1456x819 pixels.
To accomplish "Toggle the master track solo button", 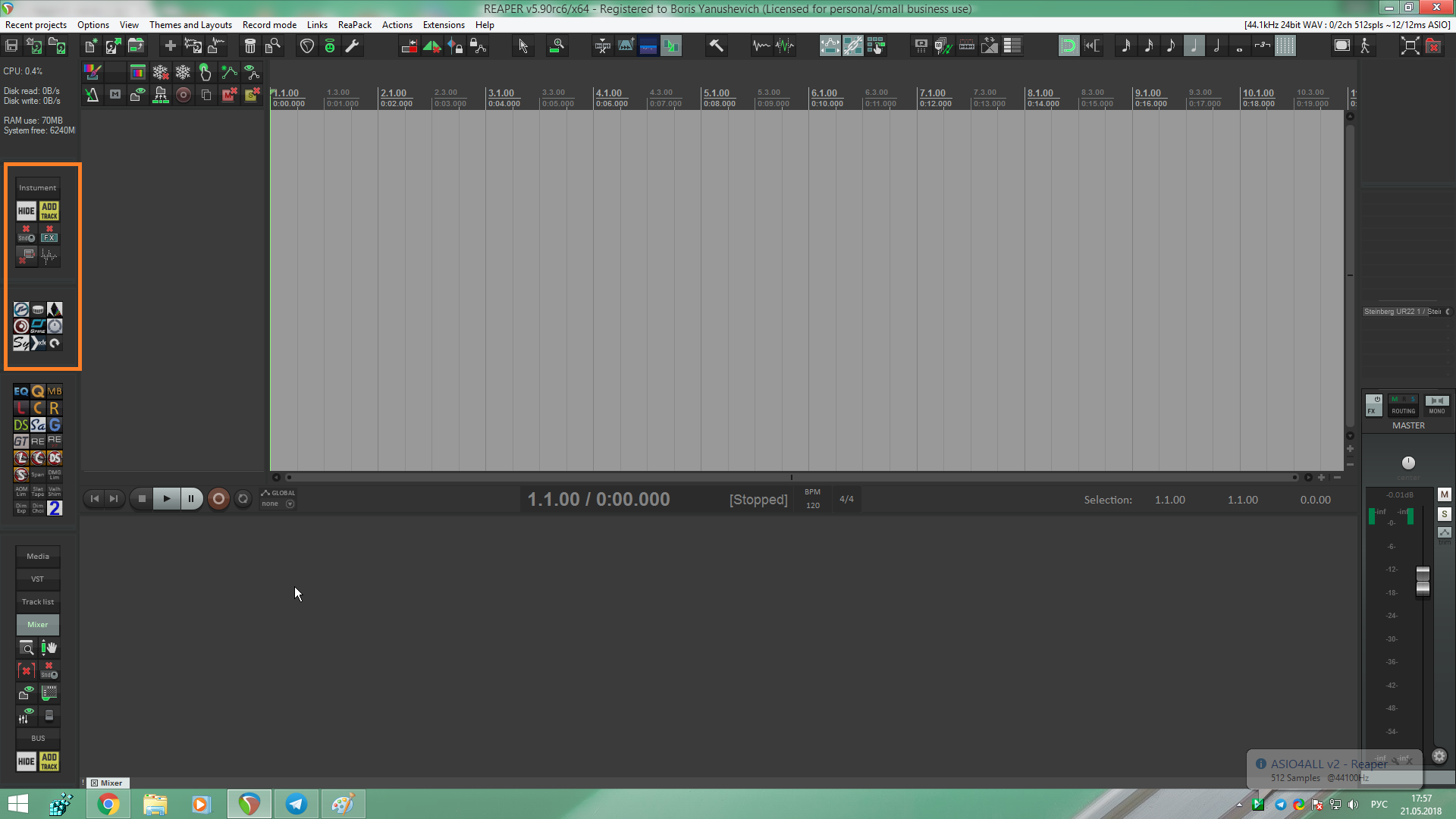I will [1444, 514].
